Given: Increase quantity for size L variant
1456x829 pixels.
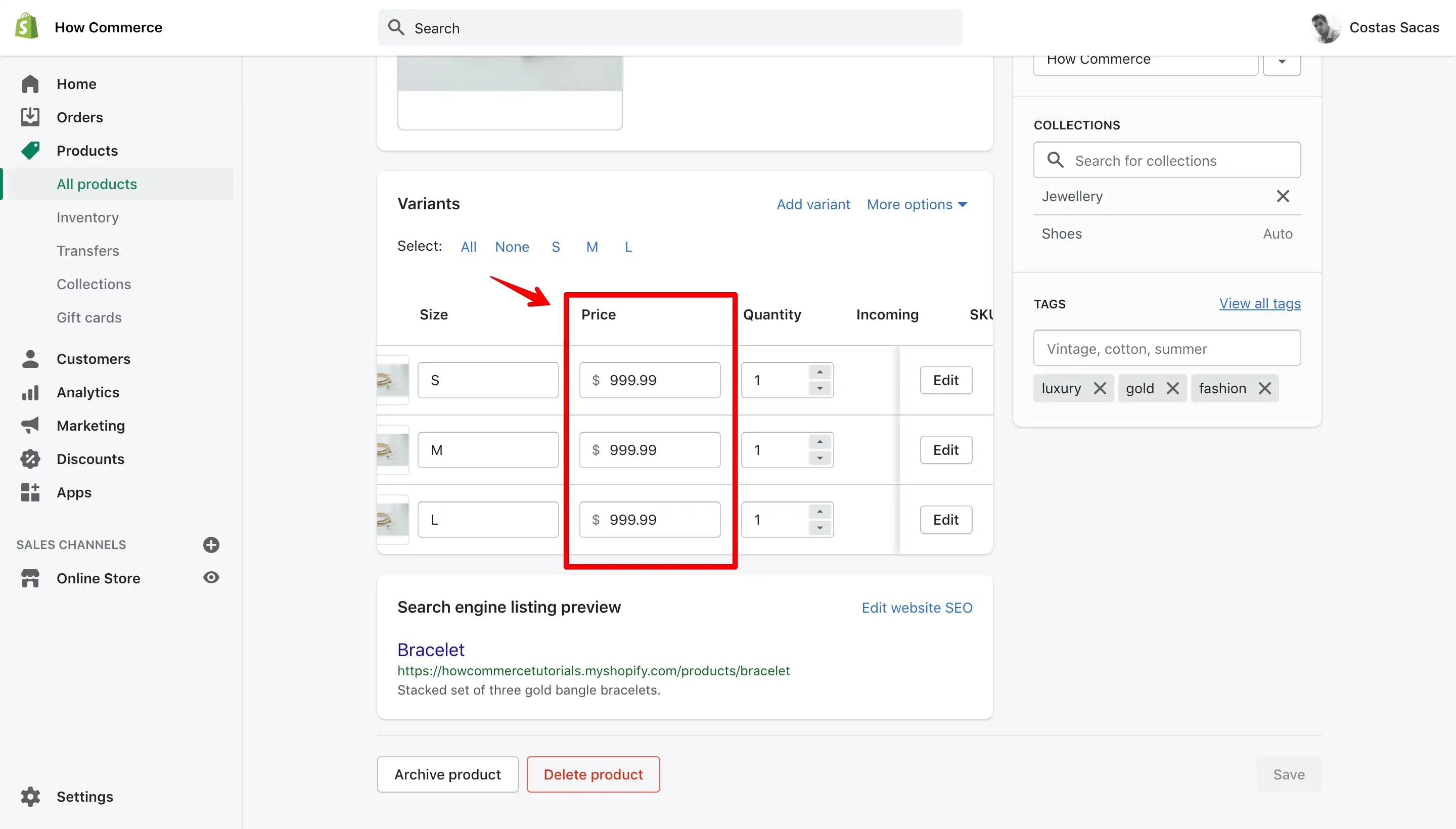Looking at the screenshot, I should pyautogui.click(x=820, y=511).
